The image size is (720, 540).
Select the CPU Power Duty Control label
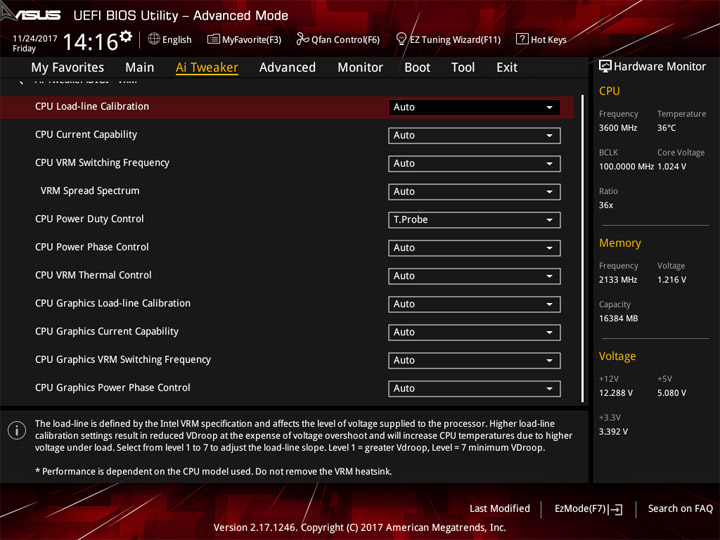click(90, 219)
